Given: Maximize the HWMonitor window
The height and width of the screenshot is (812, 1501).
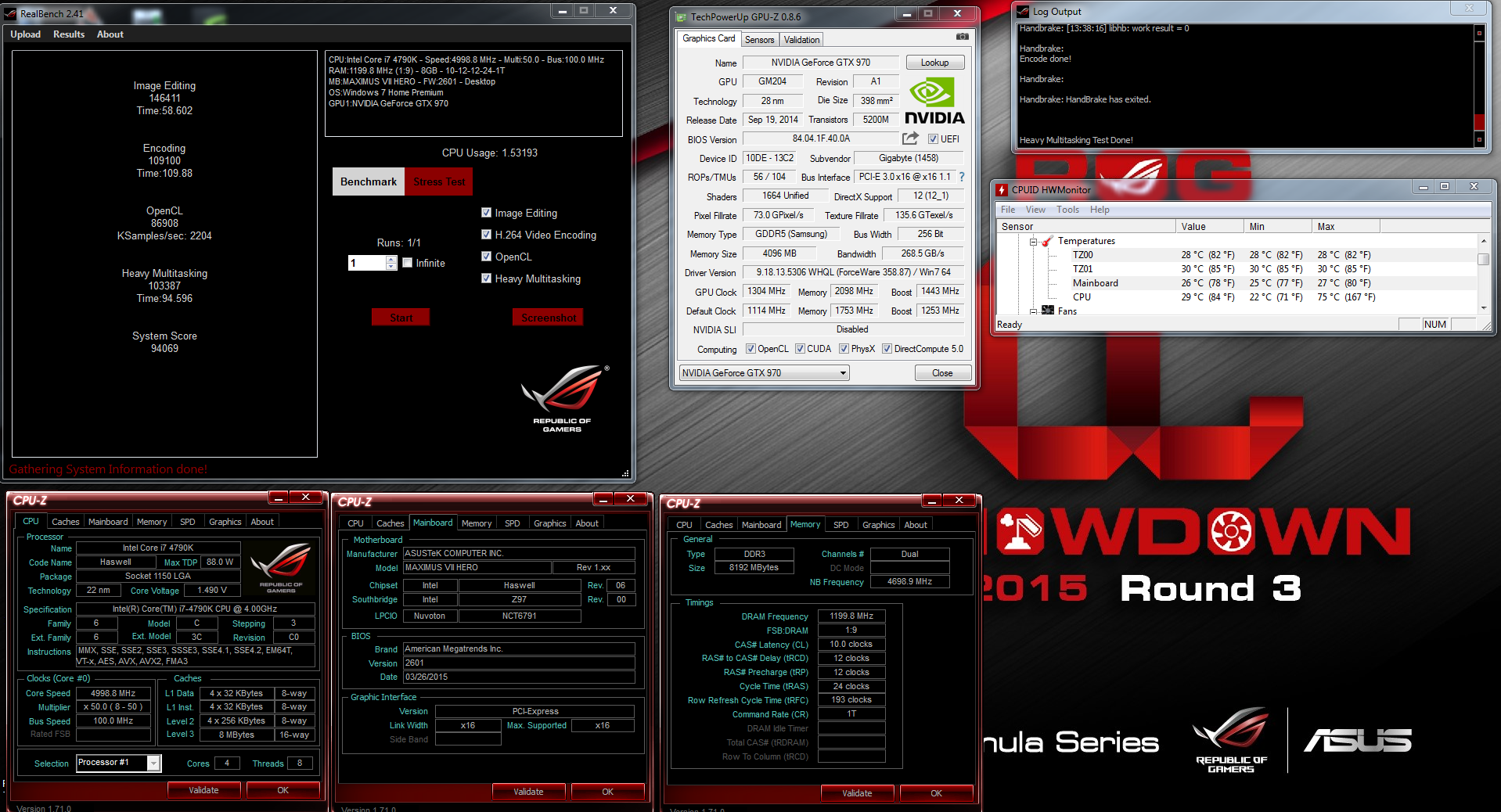Looking at the screenshot, I should click(x=1445, y=186).
